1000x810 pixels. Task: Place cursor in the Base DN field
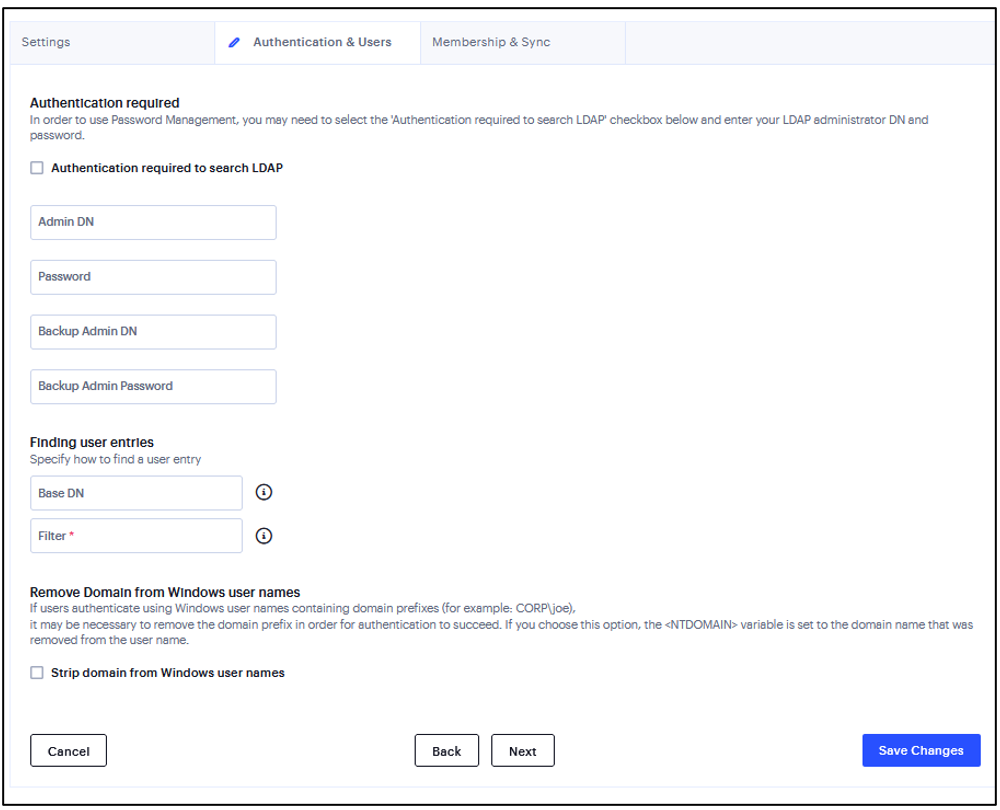136,492
